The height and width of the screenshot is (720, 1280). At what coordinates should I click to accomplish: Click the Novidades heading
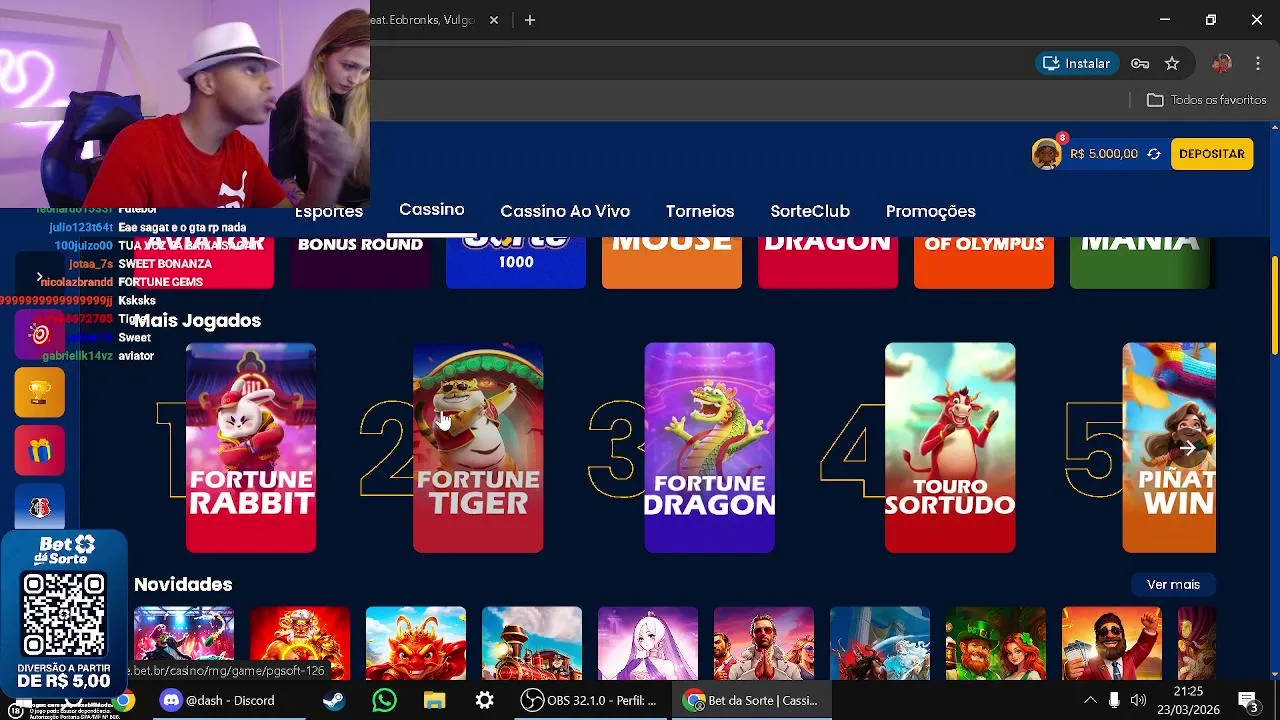183,584
